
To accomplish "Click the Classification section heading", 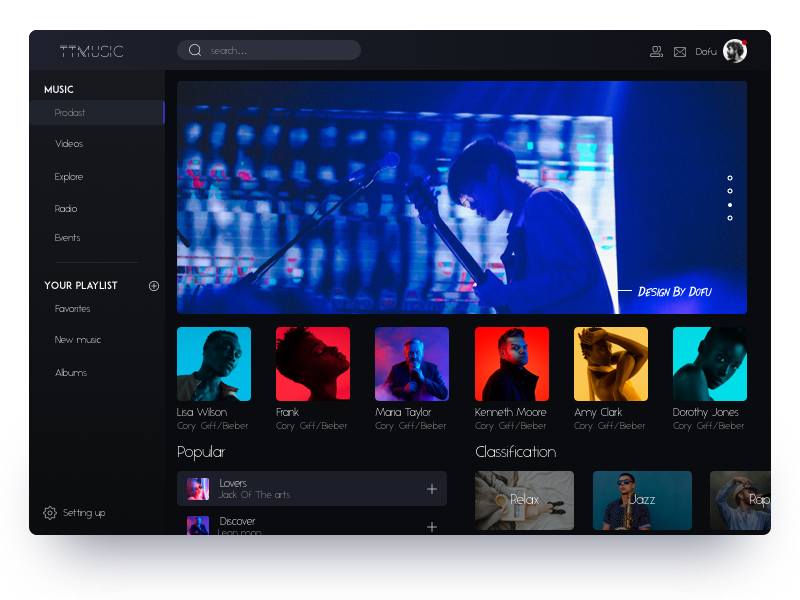I will pos(516,452).
